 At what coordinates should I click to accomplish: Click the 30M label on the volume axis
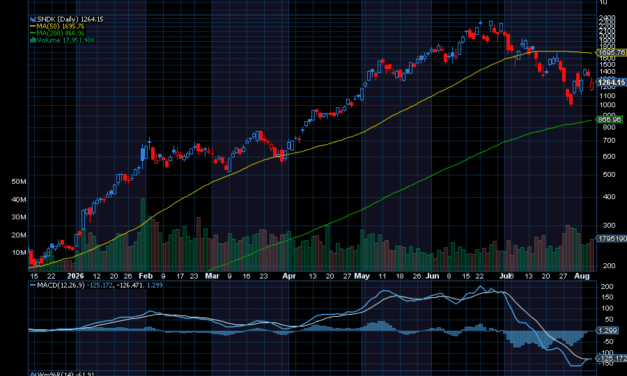[19, 217]
